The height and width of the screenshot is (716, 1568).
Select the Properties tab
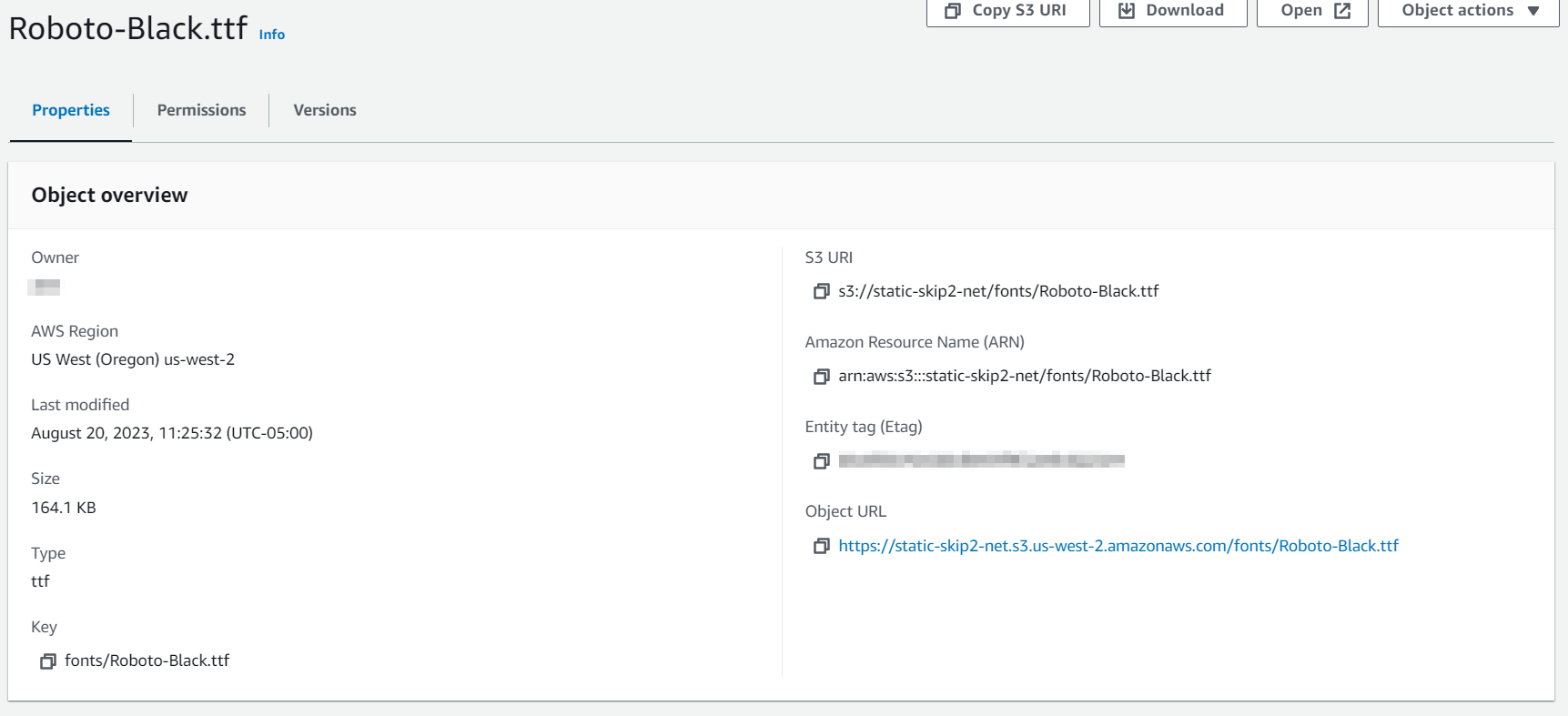71,110
